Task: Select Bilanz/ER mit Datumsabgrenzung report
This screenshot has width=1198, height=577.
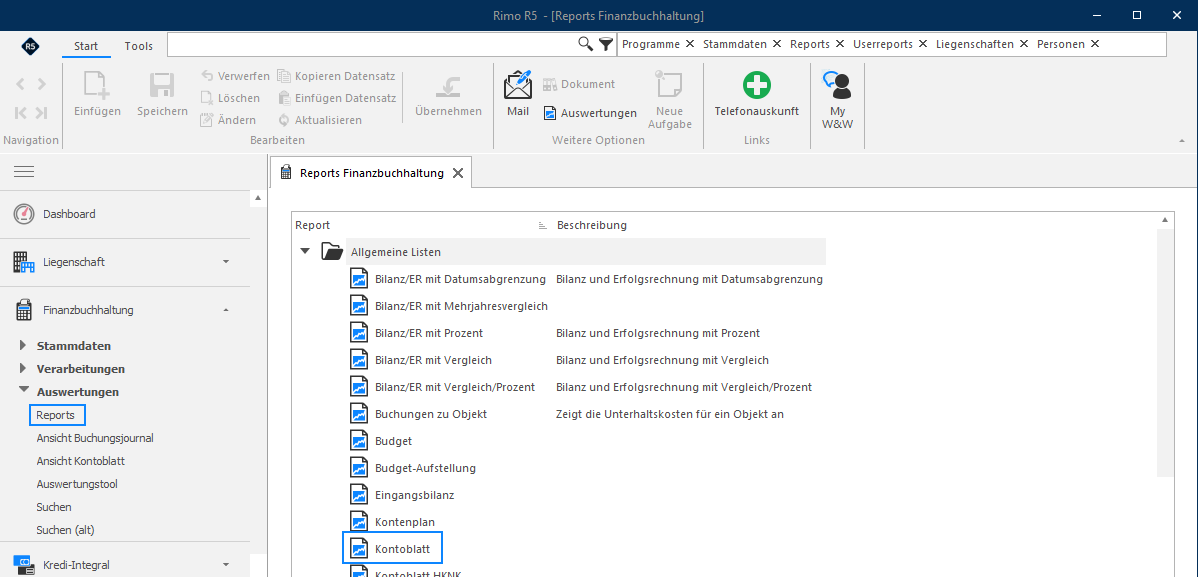Action: click(x=461, y=279)
